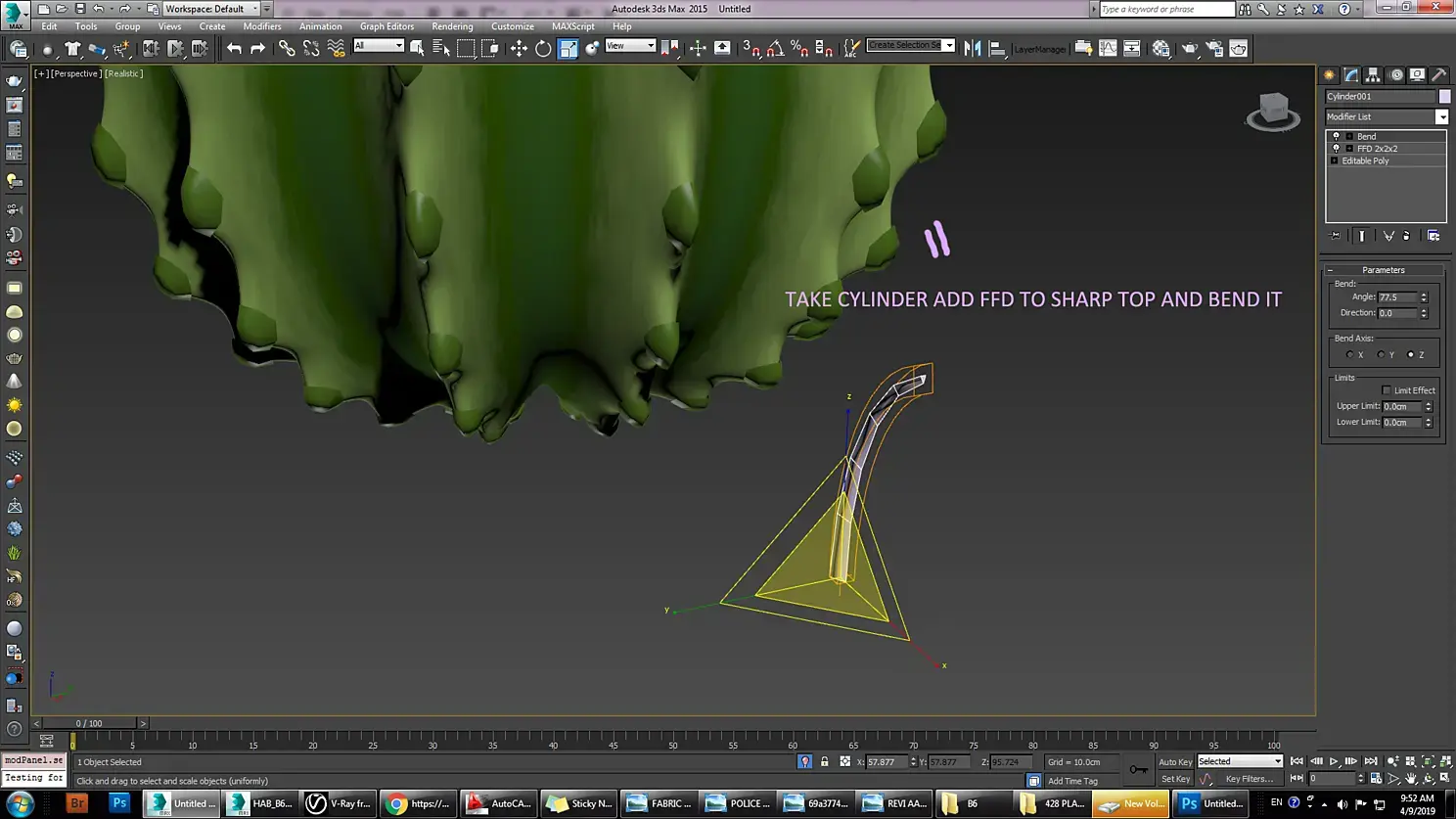This screenshot has width=1456, height=819.
Task: Click the Select and Link chain icon
Action: (286, 48)
